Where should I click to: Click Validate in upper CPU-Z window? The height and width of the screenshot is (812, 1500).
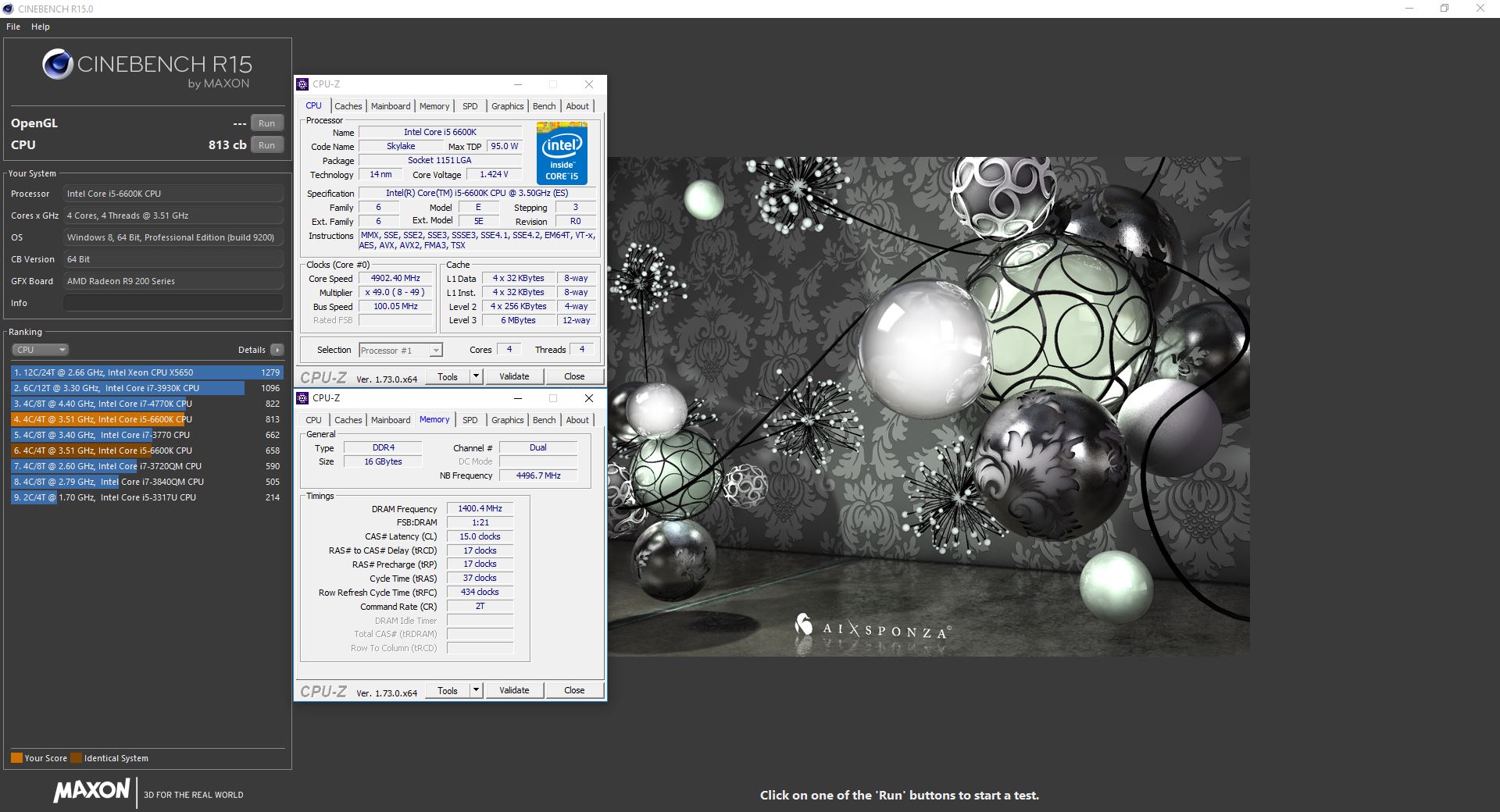click(514, 376)
